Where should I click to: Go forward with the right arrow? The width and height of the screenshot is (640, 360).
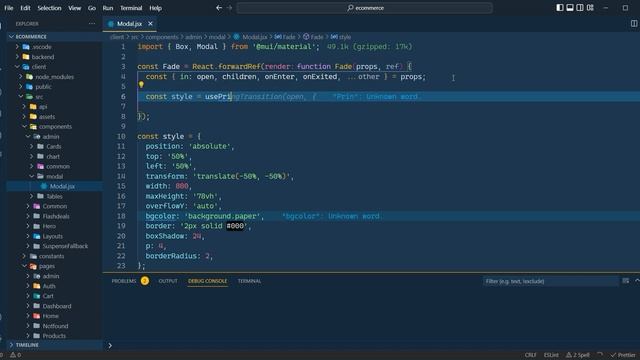(x=229, y=8)
